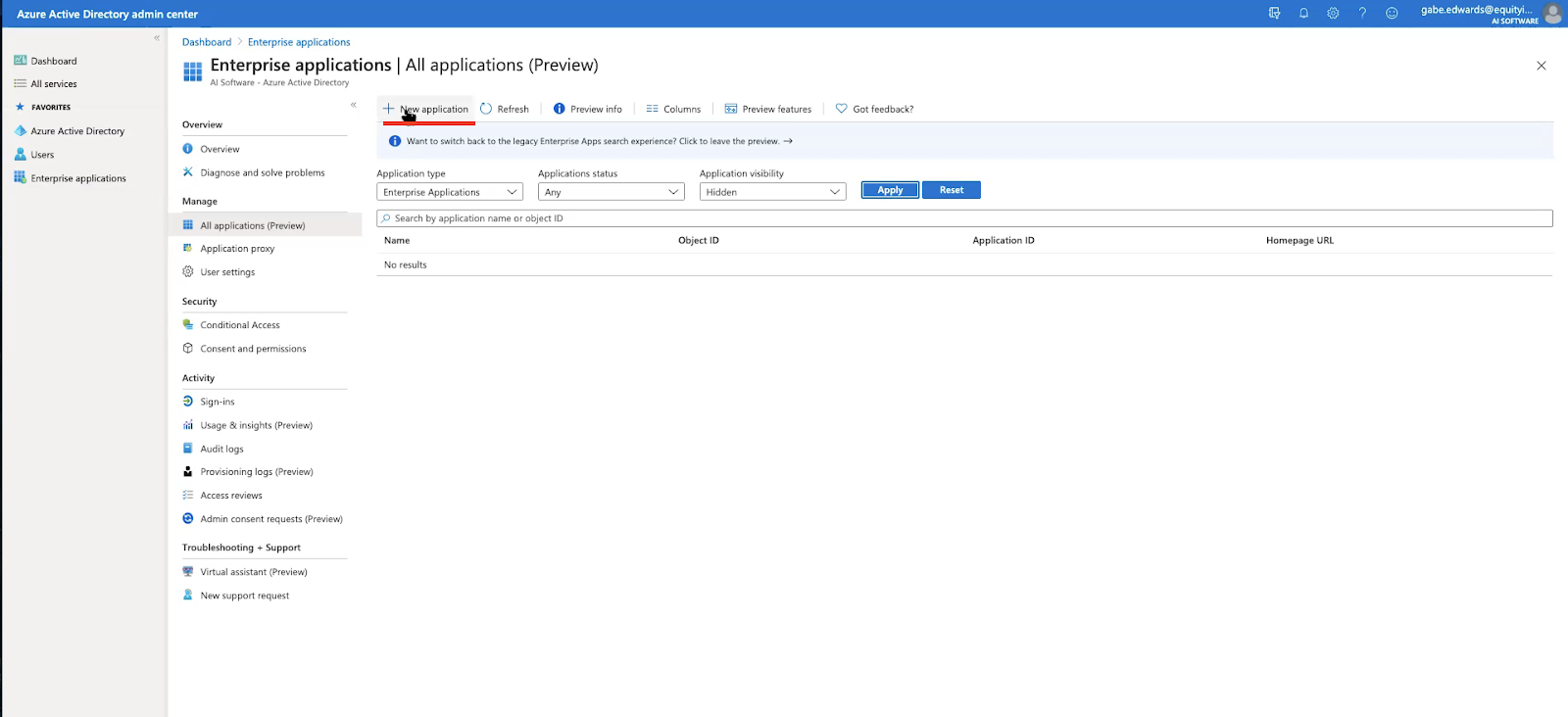The image size is (1568, 717).
Task: Click the Object ID column header
Action: click(x=699, y=240)
